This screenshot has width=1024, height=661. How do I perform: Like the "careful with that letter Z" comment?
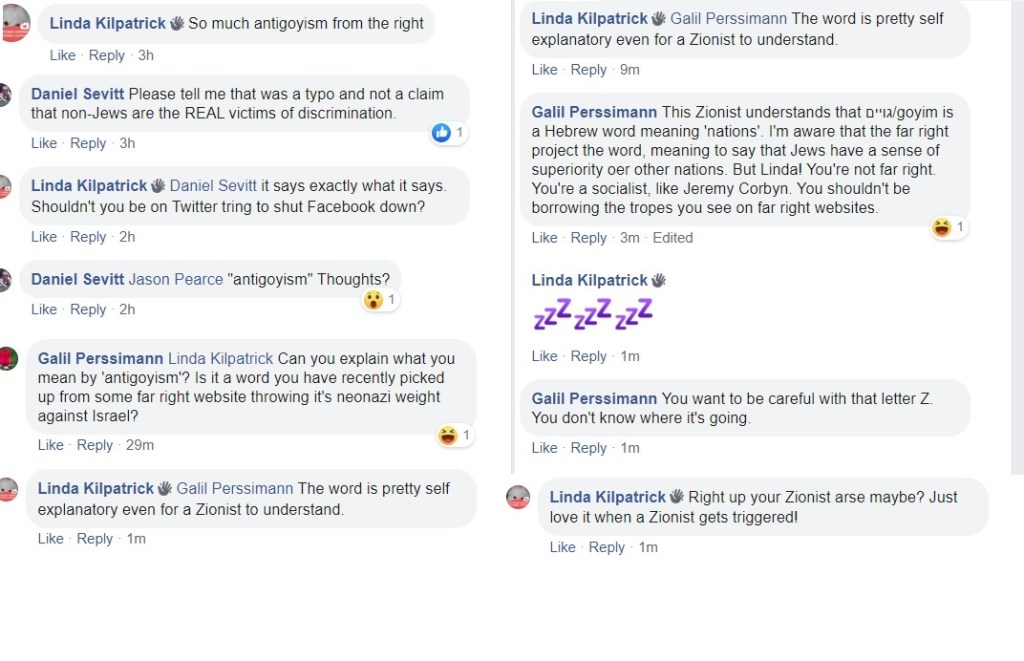(x=544, y=448)
